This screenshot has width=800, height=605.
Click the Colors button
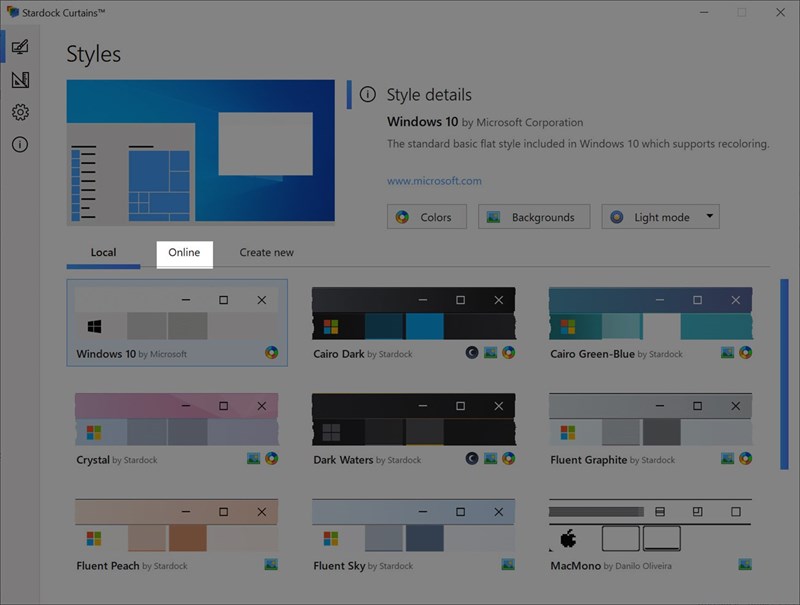[x=427, y=217]
